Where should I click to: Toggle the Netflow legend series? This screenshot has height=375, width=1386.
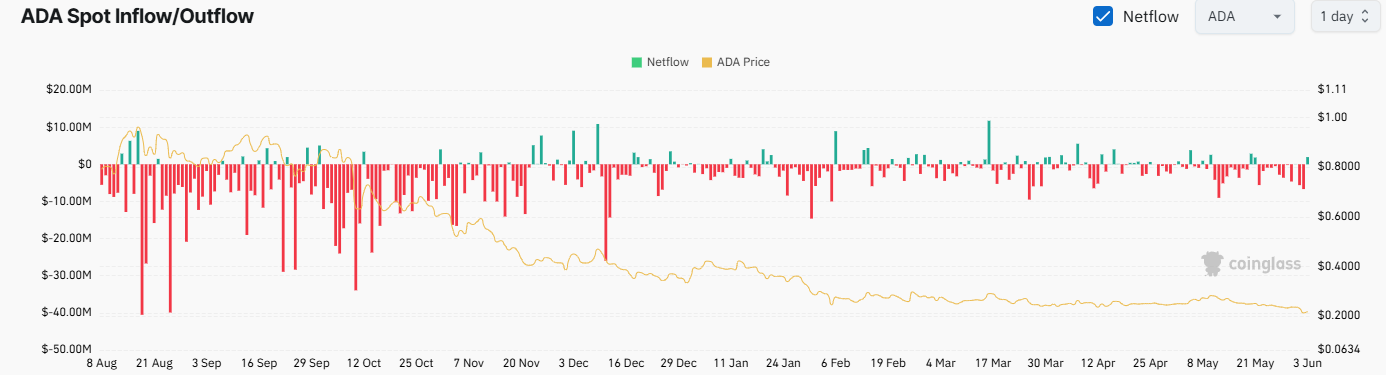[660, 62]
